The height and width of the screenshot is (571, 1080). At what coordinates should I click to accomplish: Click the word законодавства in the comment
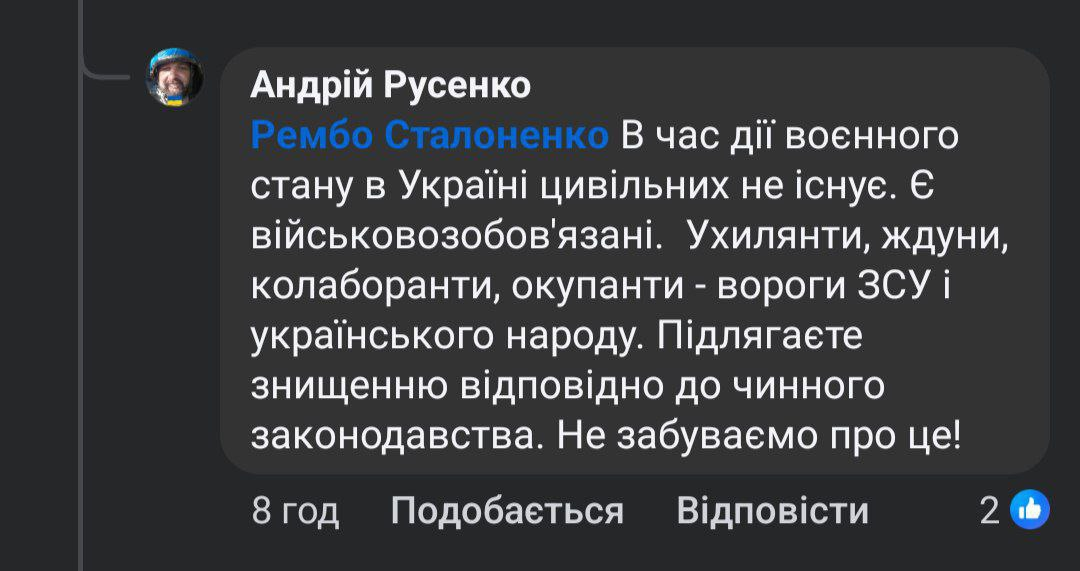(x=395, y=436)
